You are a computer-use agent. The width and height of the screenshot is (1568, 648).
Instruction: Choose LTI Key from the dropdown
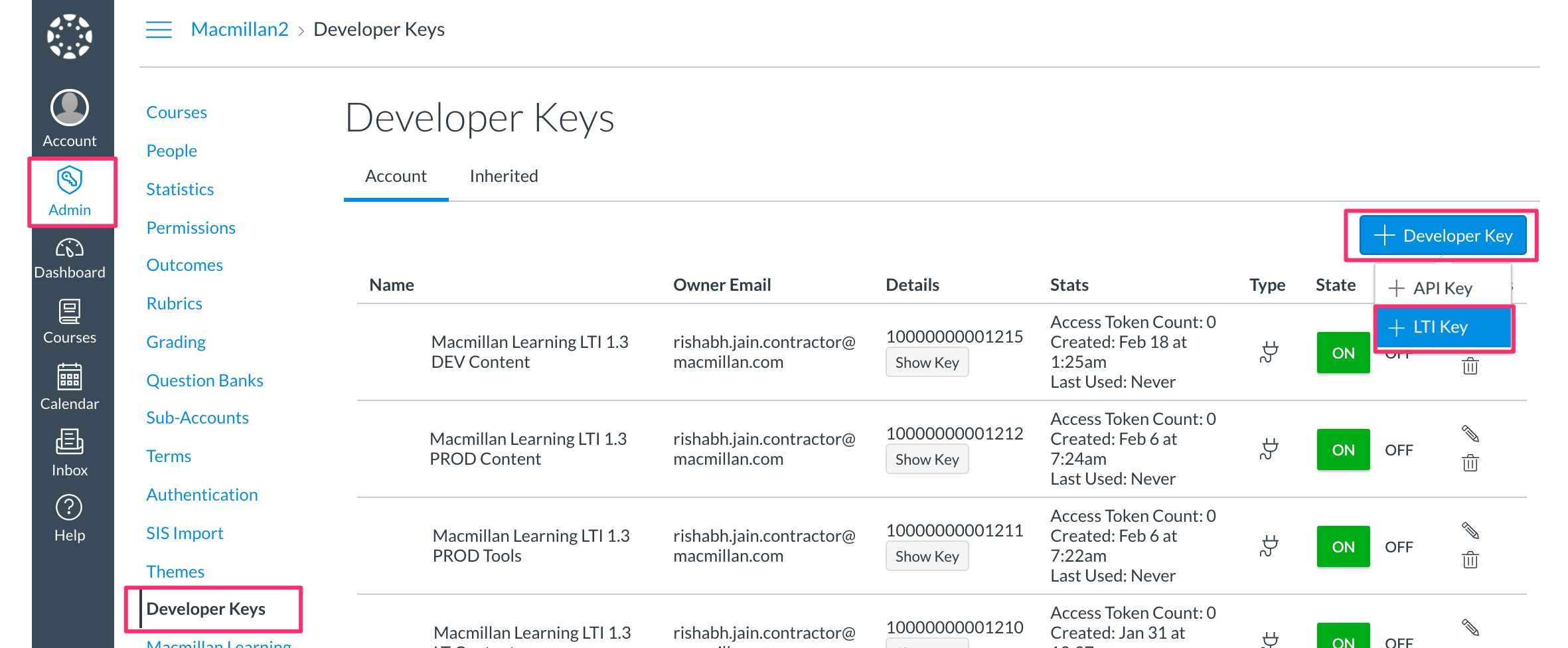point(1443,327)
